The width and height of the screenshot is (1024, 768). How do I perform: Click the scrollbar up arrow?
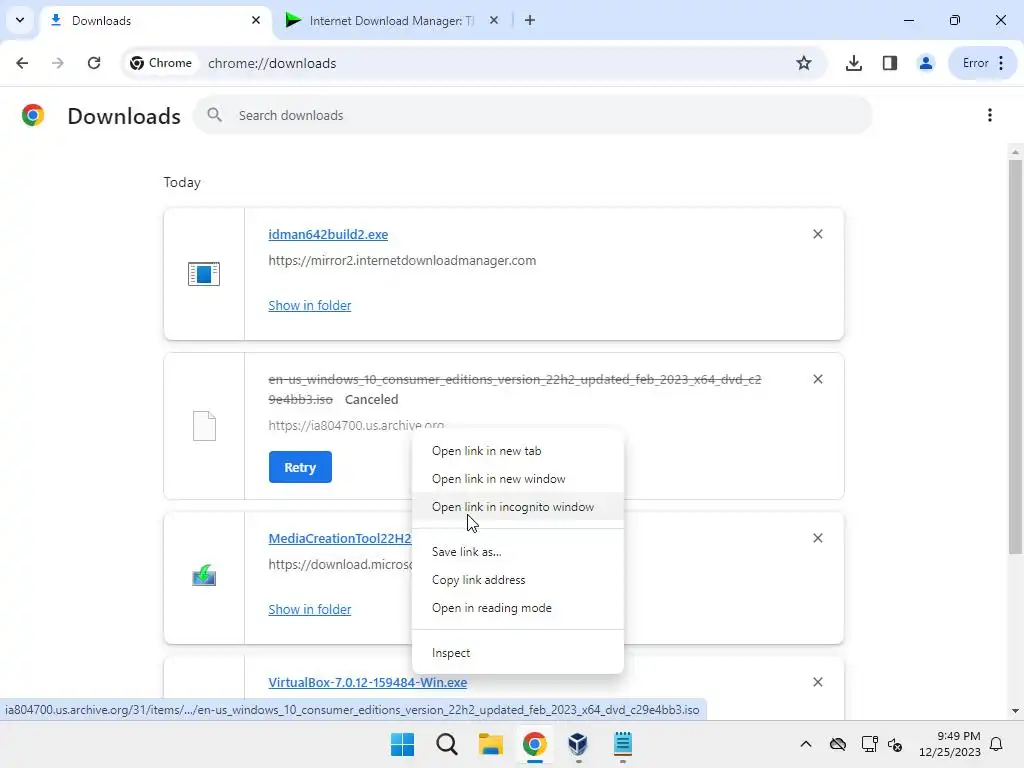point(1015,152)
